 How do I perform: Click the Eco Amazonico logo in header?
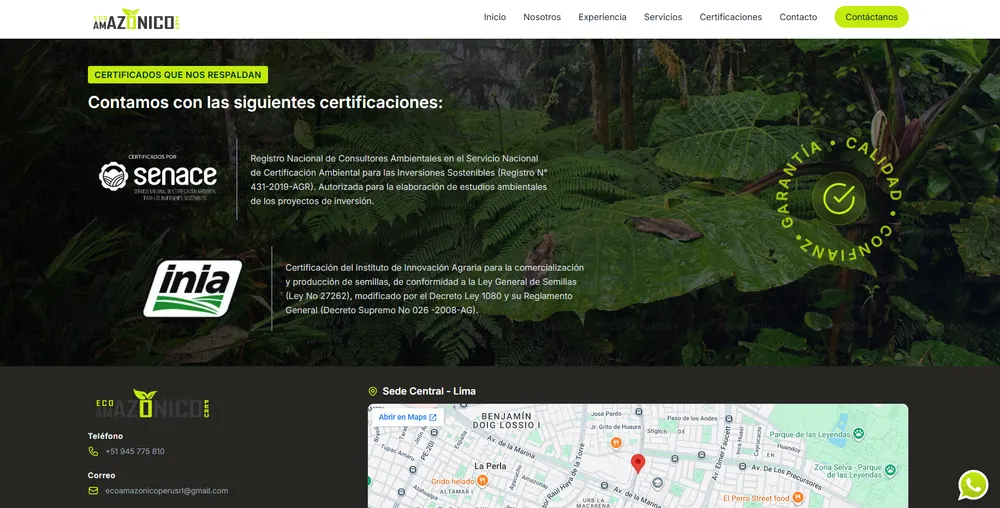point(136,20)
